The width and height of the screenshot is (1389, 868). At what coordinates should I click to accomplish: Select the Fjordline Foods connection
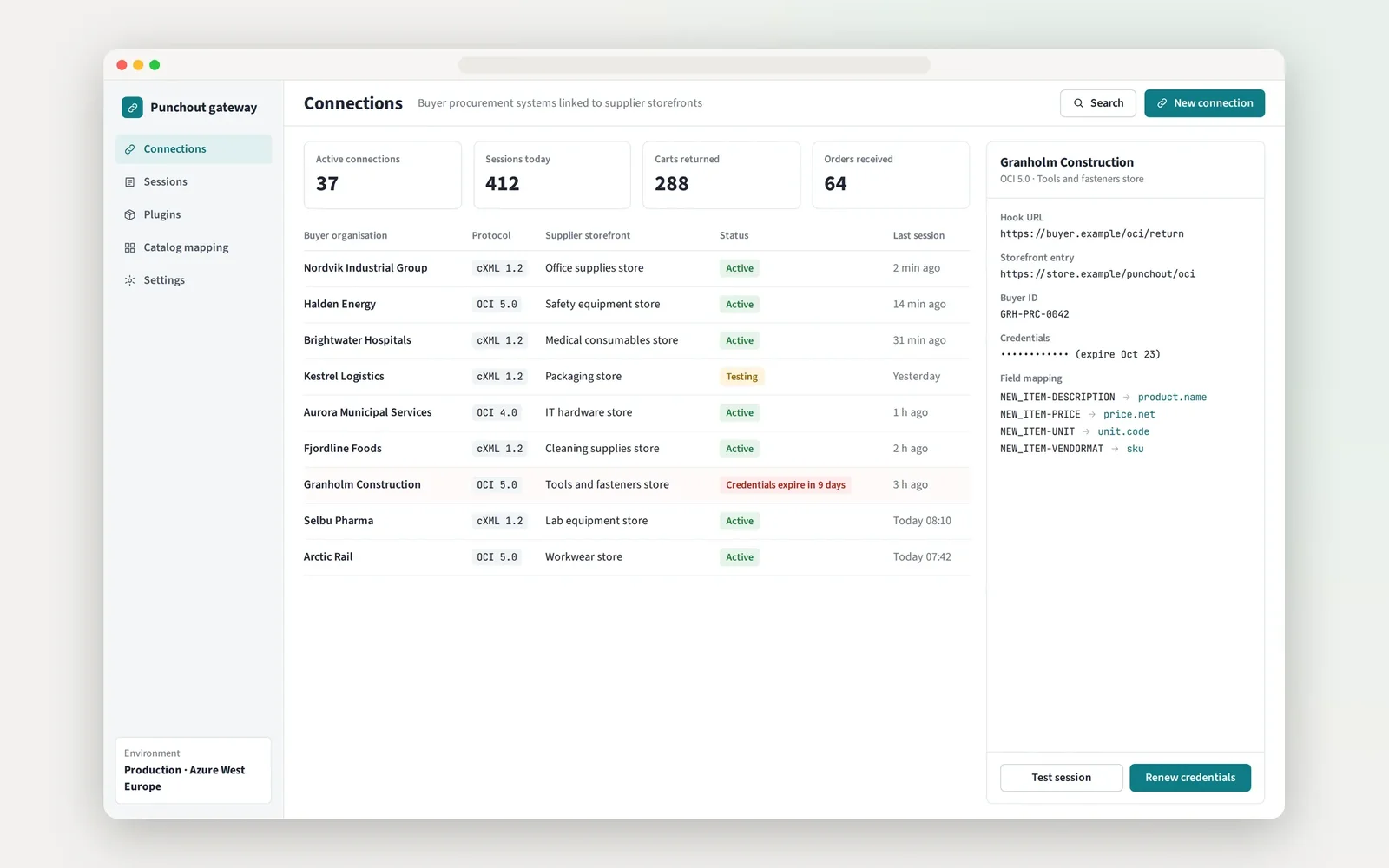click(x=636, y=449)
